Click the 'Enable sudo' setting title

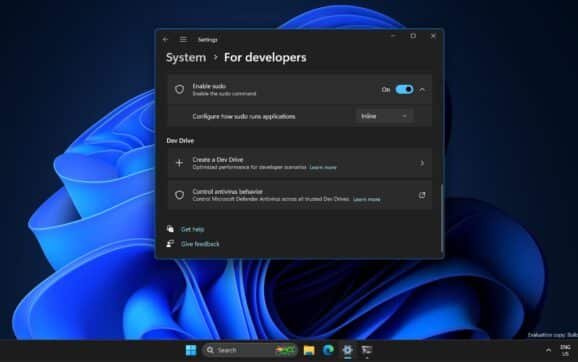click(209, 86)
